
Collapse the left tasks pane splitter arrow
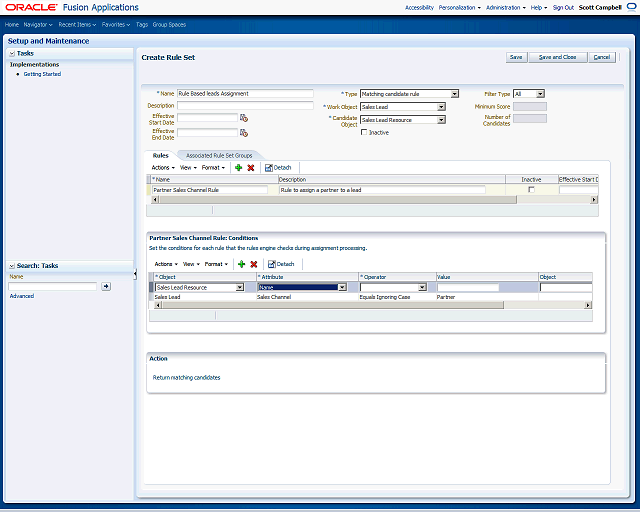(x=135, y=274)
